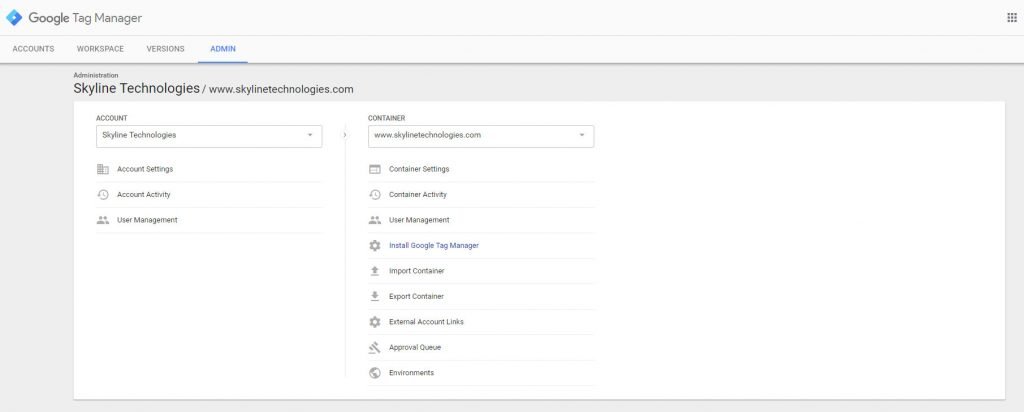
Task: Click the chevron between Account and Container columns
Action: point(345,134)
